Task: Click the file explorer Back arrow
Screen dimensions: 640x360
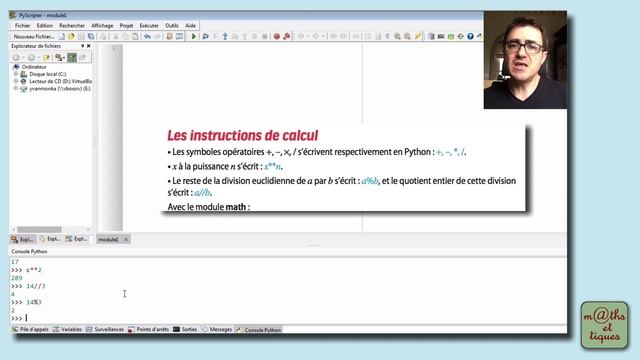Action: click(16, 58)
